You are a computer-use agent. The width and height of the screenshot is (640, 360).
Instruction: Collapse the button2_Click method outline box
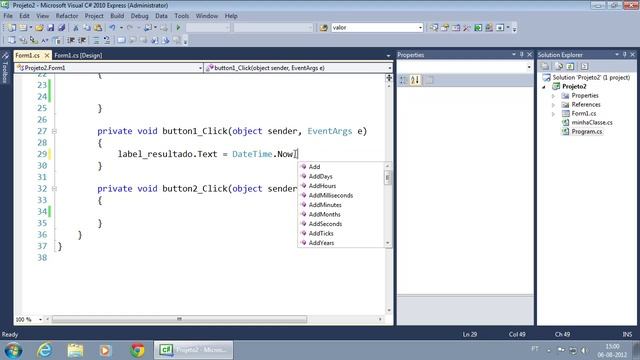click(x=54, y=189)
